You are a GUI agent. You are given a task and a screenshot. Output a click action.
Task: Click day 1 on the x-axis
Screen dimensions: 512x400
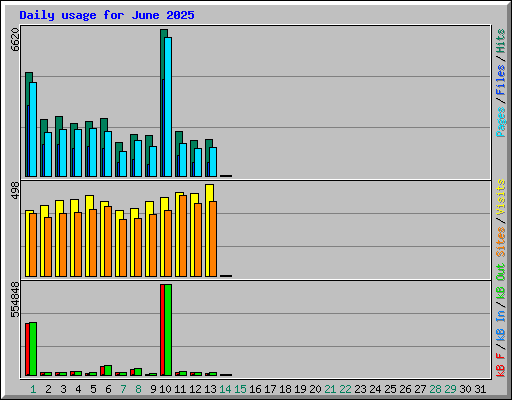33,389
